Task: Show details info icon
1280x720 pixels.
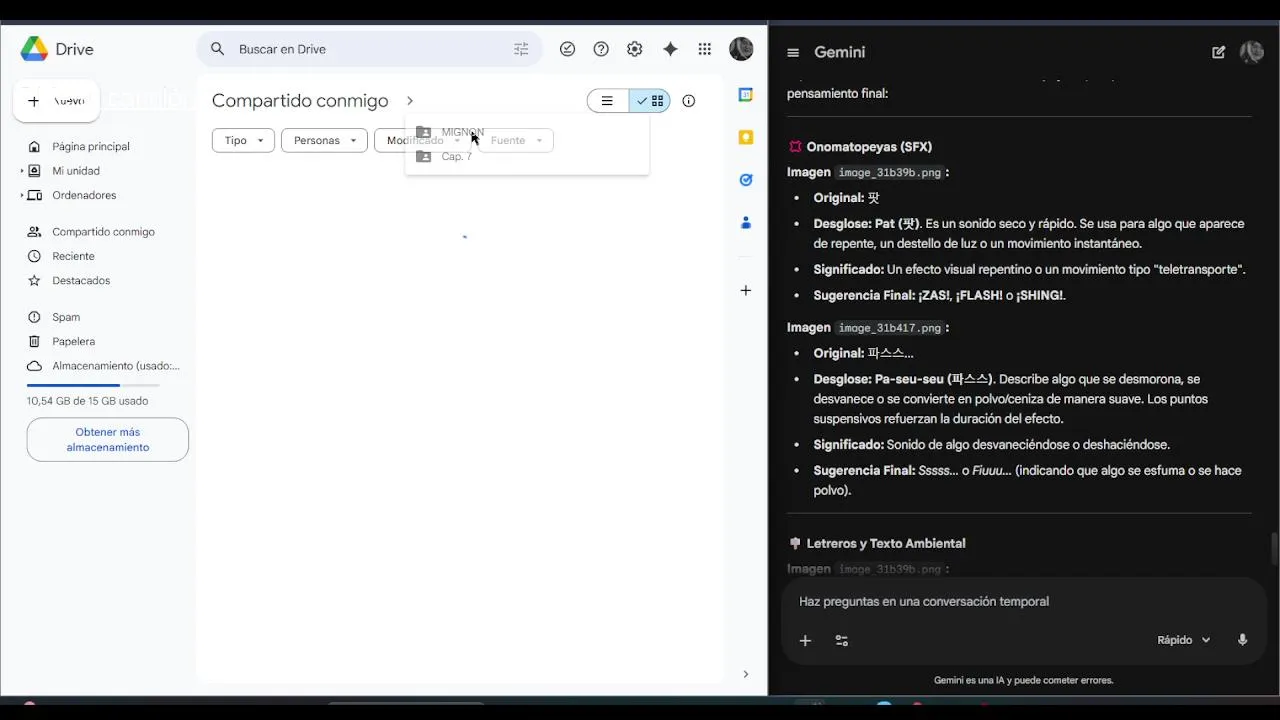Action: click(x=688, y=101)
